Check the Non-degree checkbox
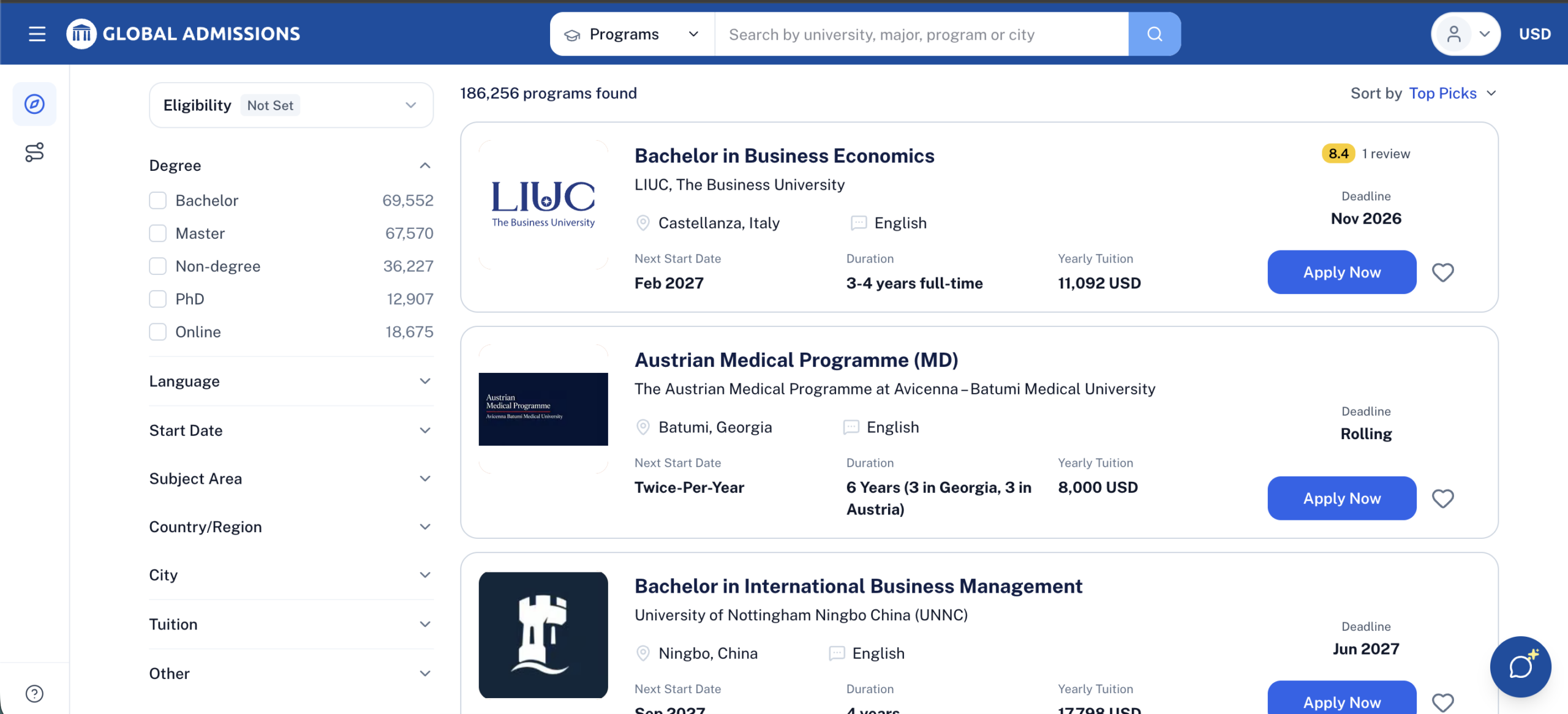 coord(158,266)
